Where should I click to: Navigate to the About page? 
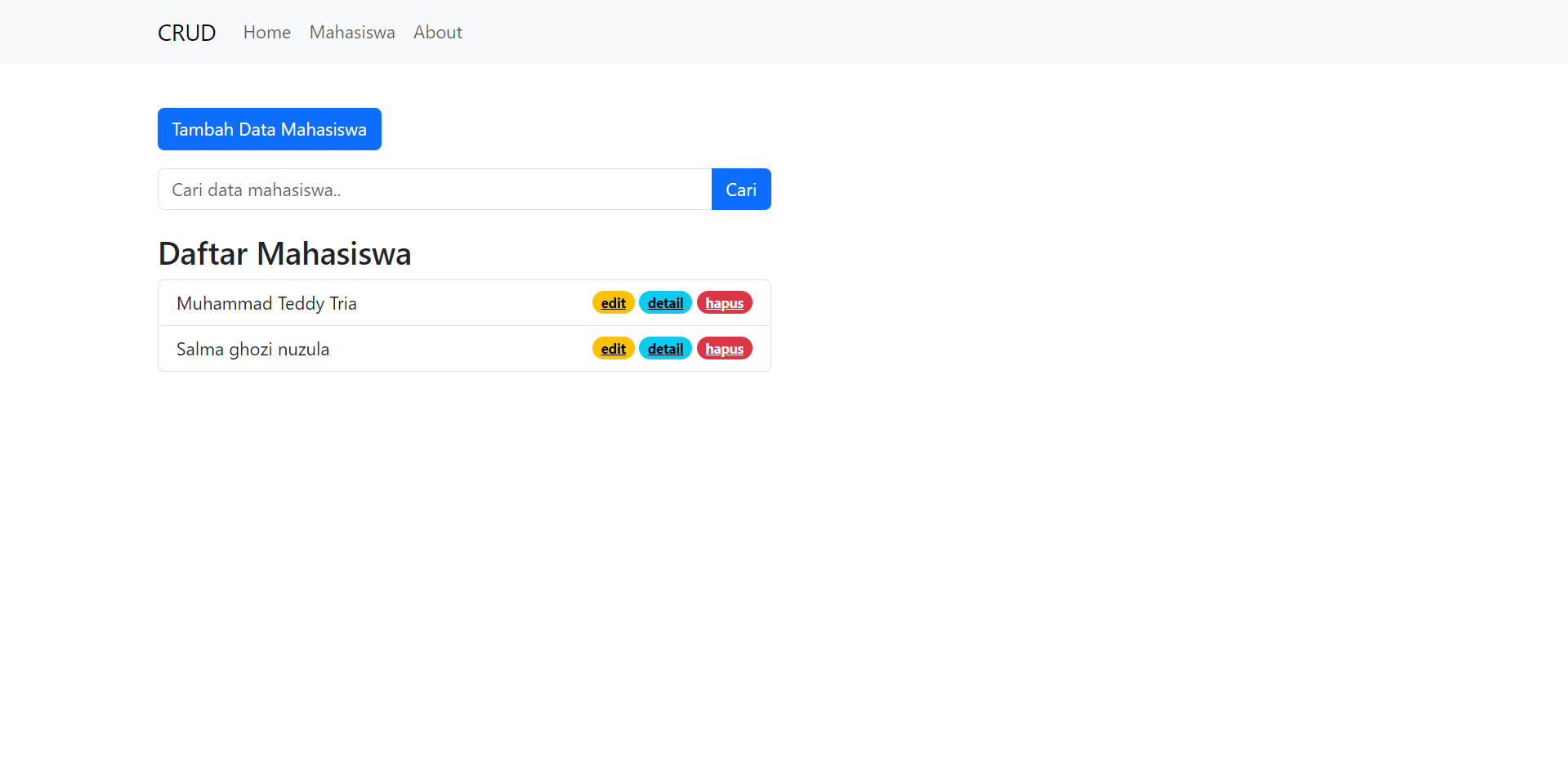[x=438, y=33]
